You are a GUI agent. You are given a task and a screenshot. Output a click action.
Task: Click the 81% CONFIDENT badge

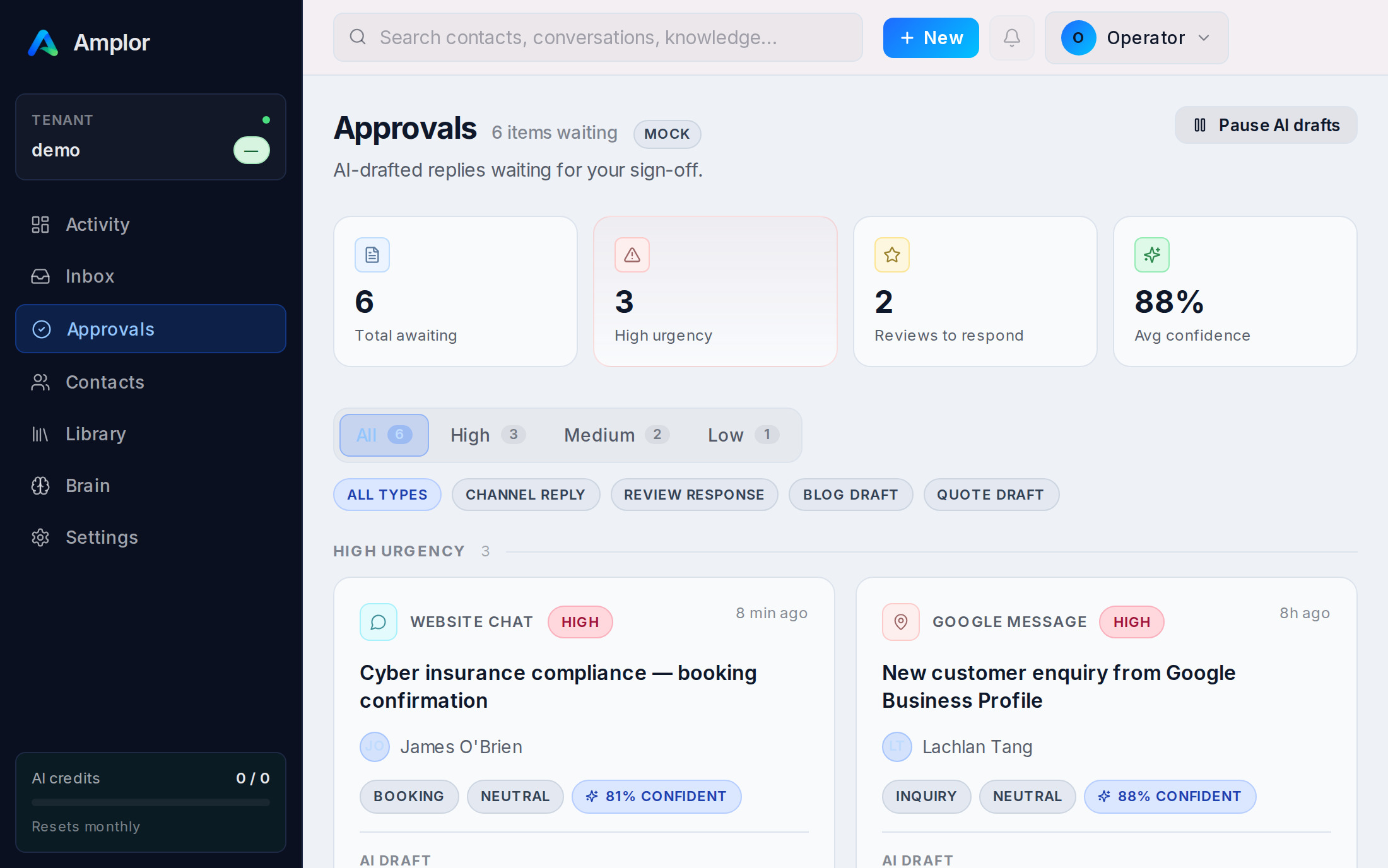pos(657,796)
